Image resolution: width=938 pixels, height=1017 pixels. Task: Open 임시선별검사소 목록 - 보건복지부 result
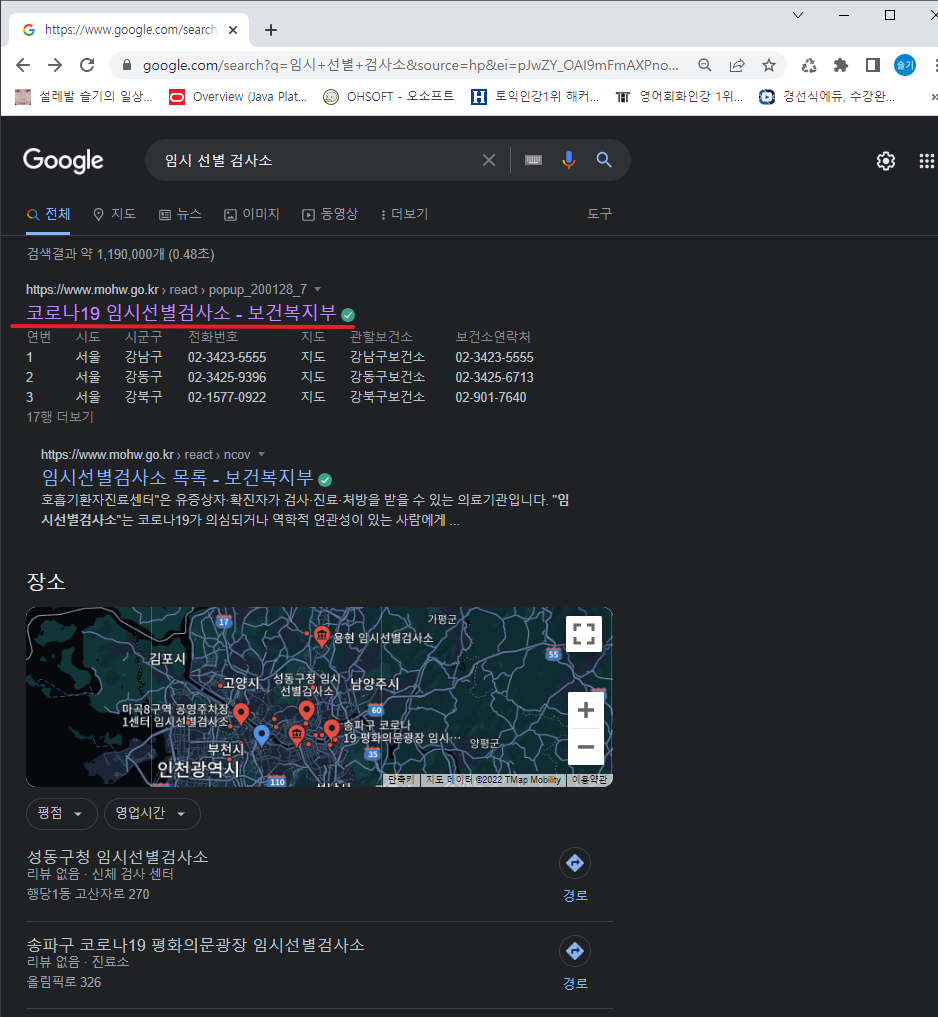(x=177, y=478)
